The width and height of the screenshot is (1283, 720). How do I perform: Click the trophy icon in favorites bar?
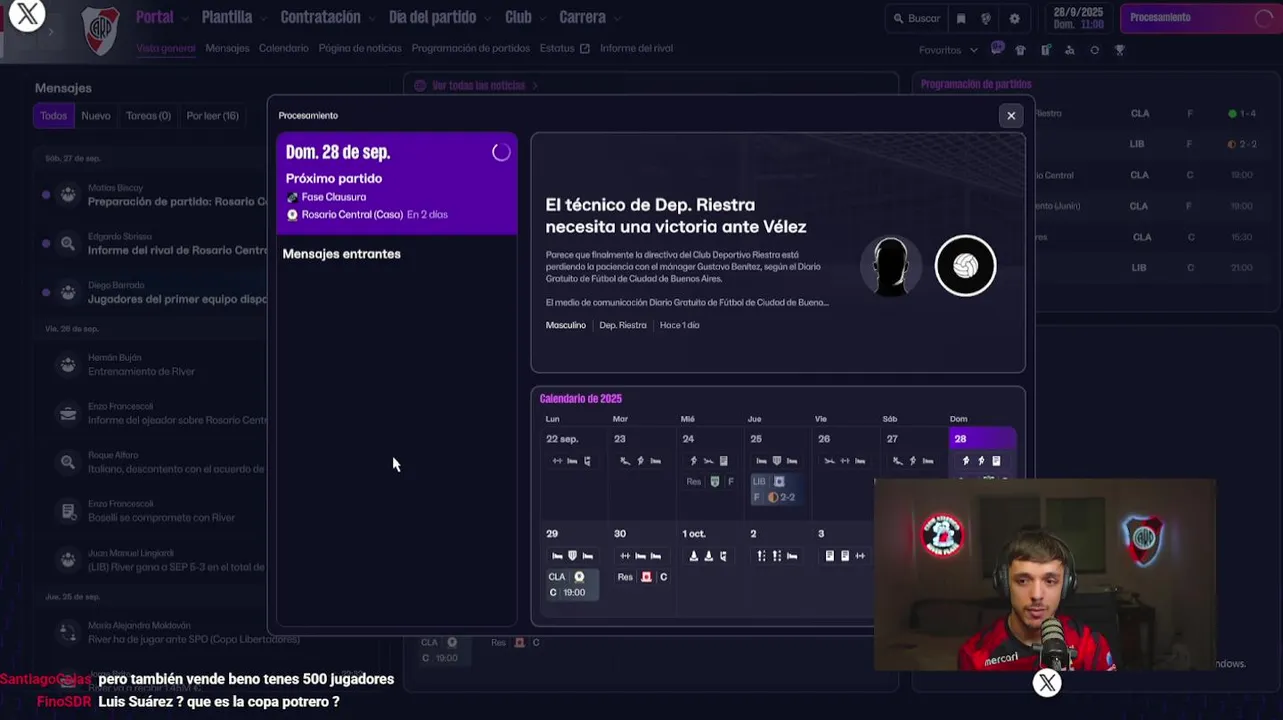point(1120,49)
